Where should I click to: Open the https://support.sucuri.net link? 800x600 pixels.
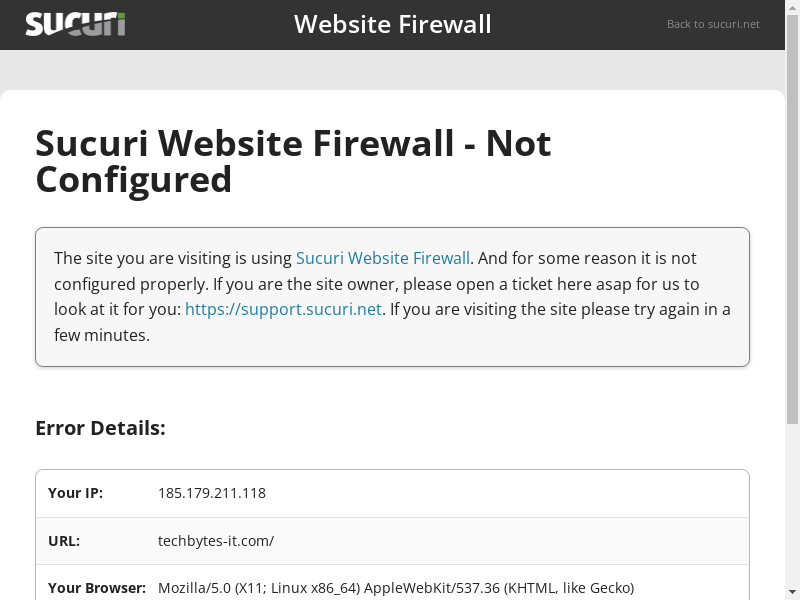coord(283,309)
